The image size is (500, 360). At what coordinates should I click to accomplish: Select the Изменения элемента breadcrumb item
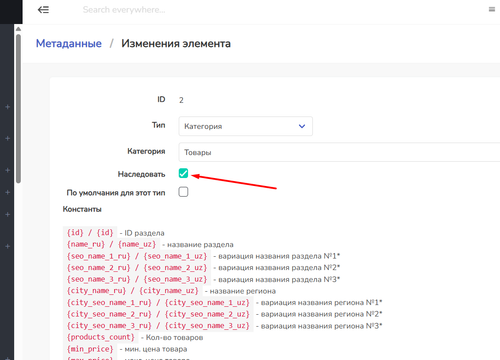click(x=176, y=43)
